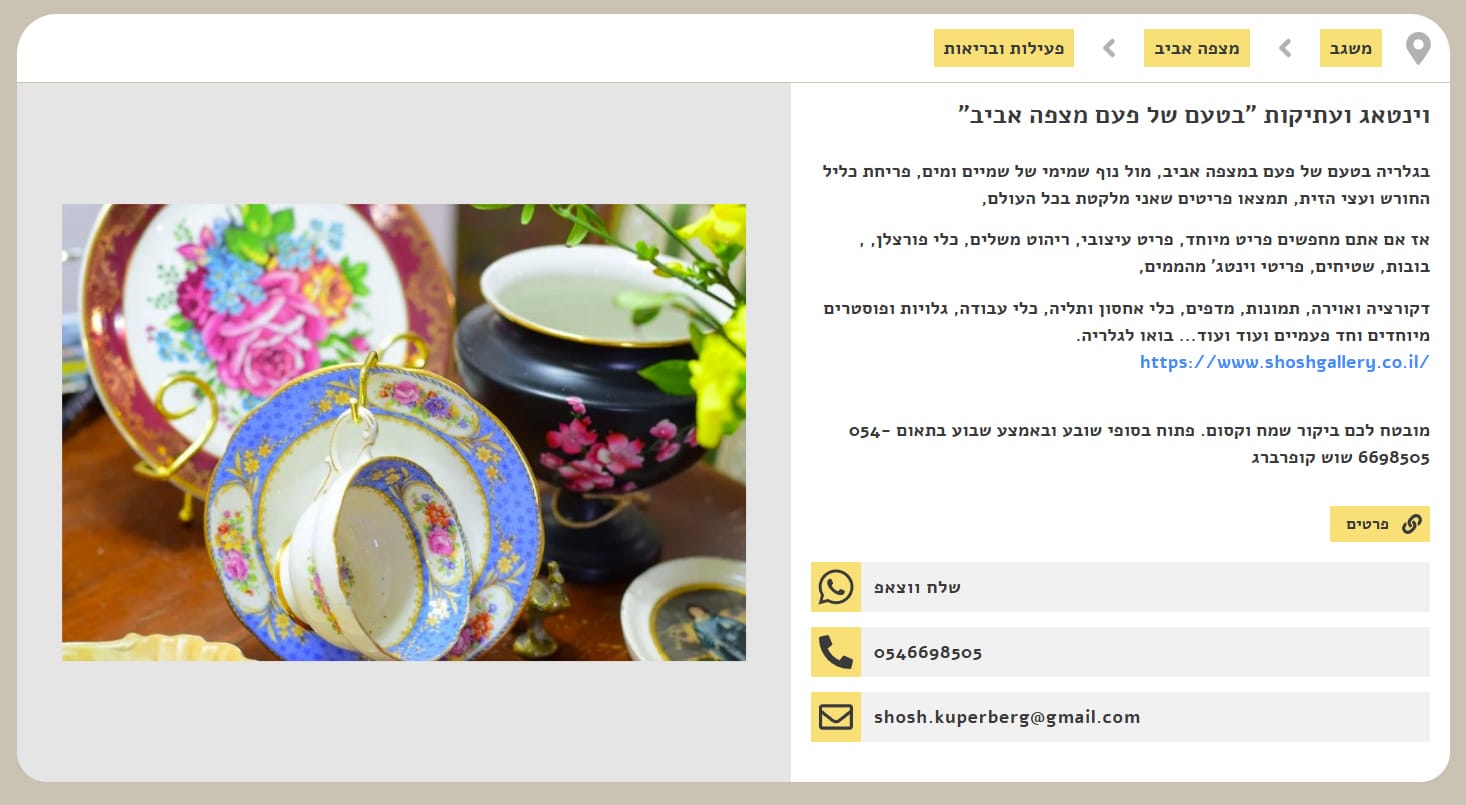Click the email envelope icon
The image size is (1466, 805).
click(836, 717)
